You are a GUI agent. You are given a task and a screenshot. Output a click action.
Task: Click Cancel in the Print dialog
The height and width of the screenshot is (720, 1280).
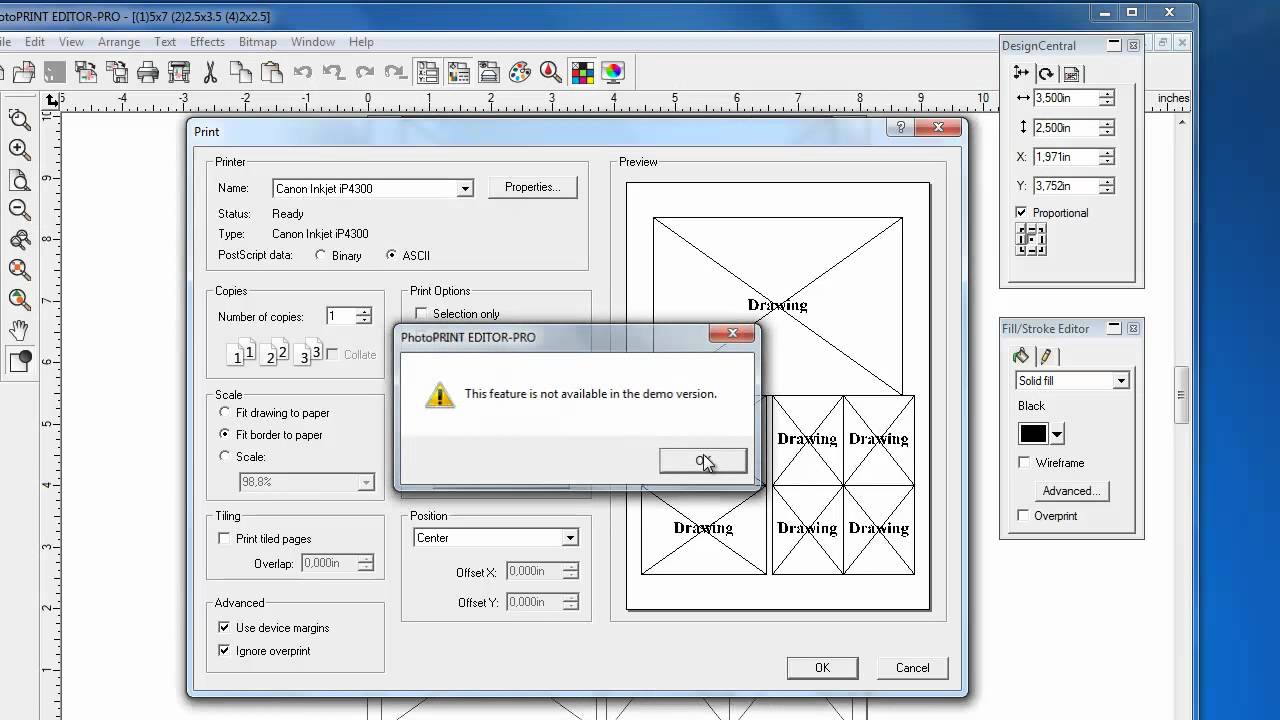point(912,668)
